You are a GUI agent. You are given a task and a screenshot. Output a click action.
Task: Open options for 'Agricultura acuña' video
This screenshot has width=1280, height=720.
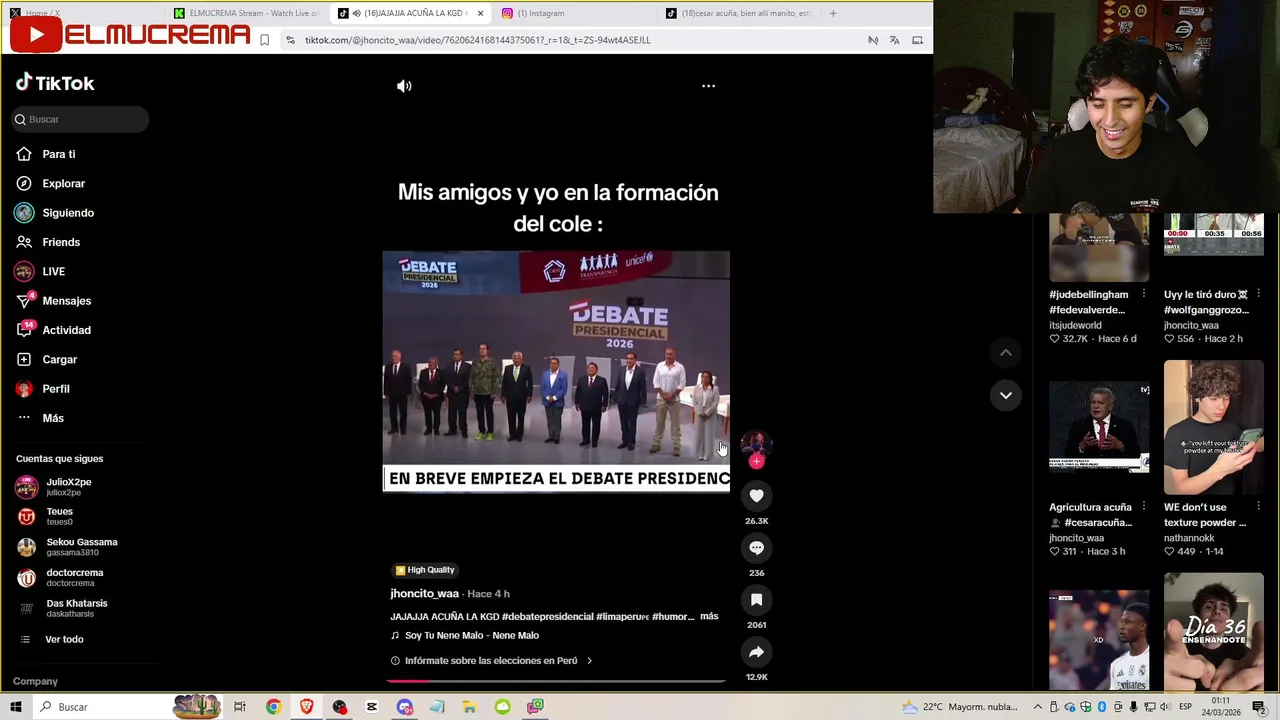tap(1144, 507)
